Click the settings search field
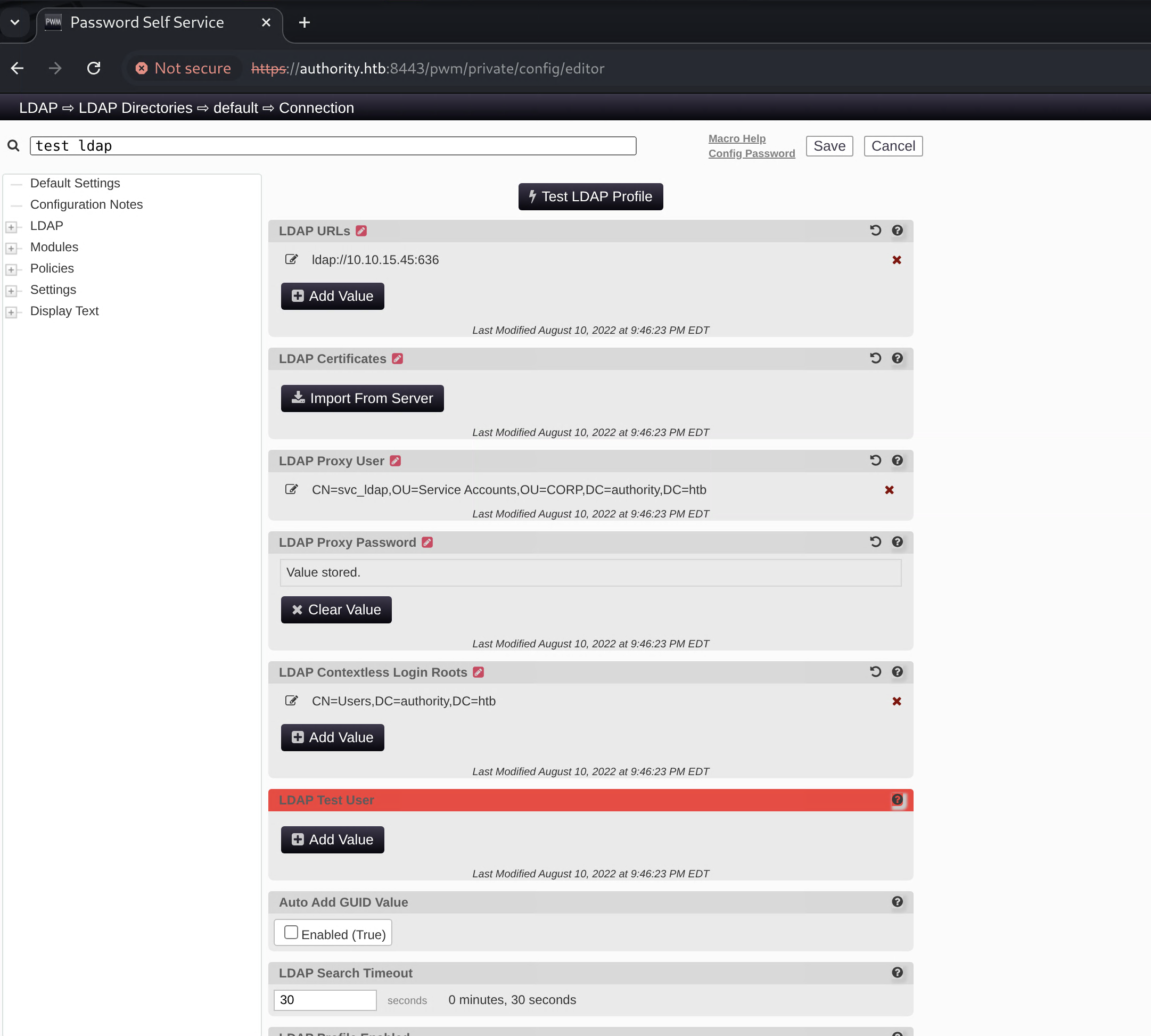This screenshot has width=1151, height=1036. pos(333,146)
